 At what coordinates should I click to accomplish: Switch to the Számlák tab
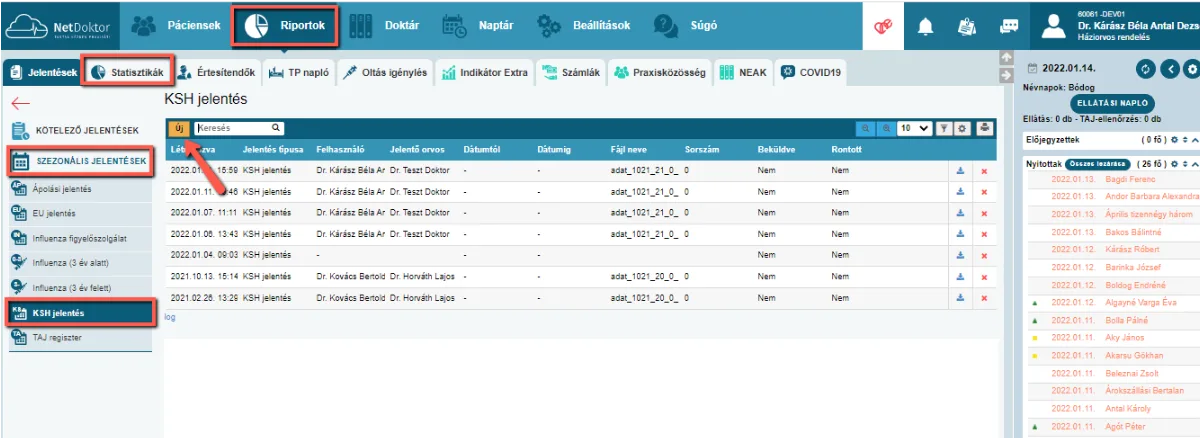571,72
